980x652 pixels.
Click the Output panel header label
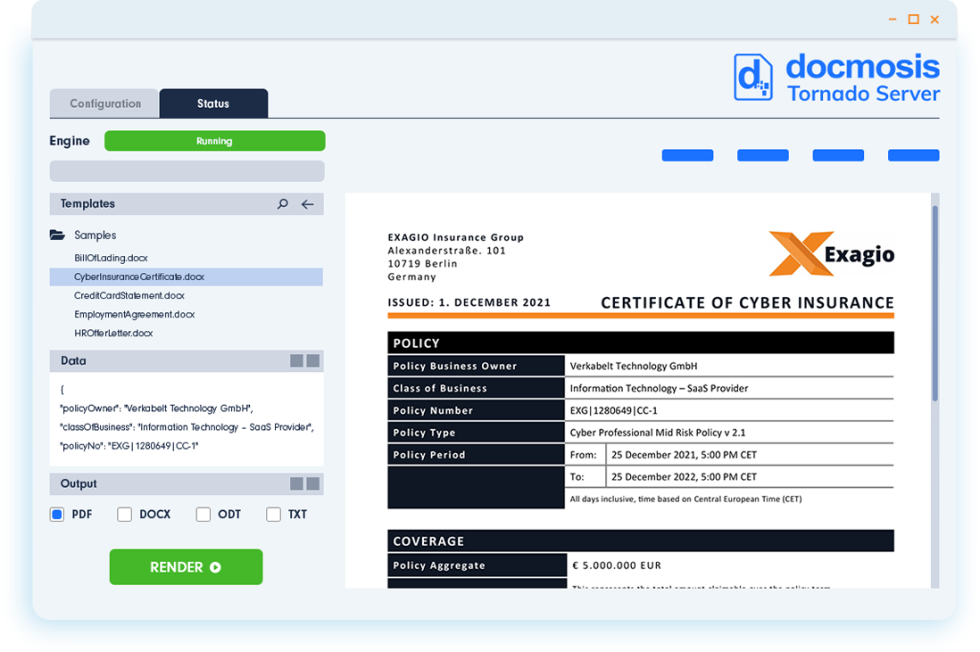click(x=78, y=484)
